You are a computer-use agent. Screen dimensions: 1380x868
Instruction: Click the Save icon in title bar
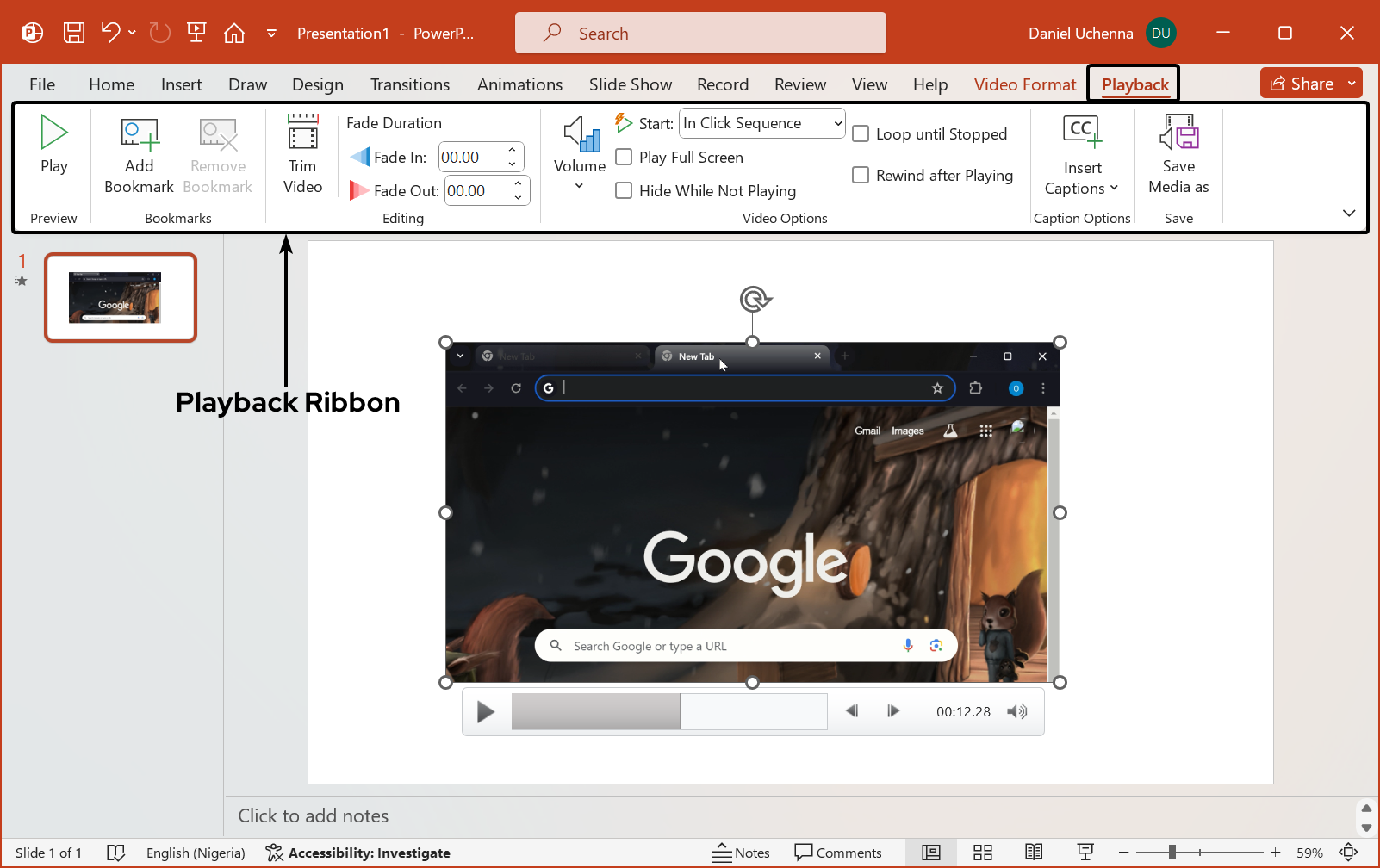pyautogui.click(x=74, y=33)
